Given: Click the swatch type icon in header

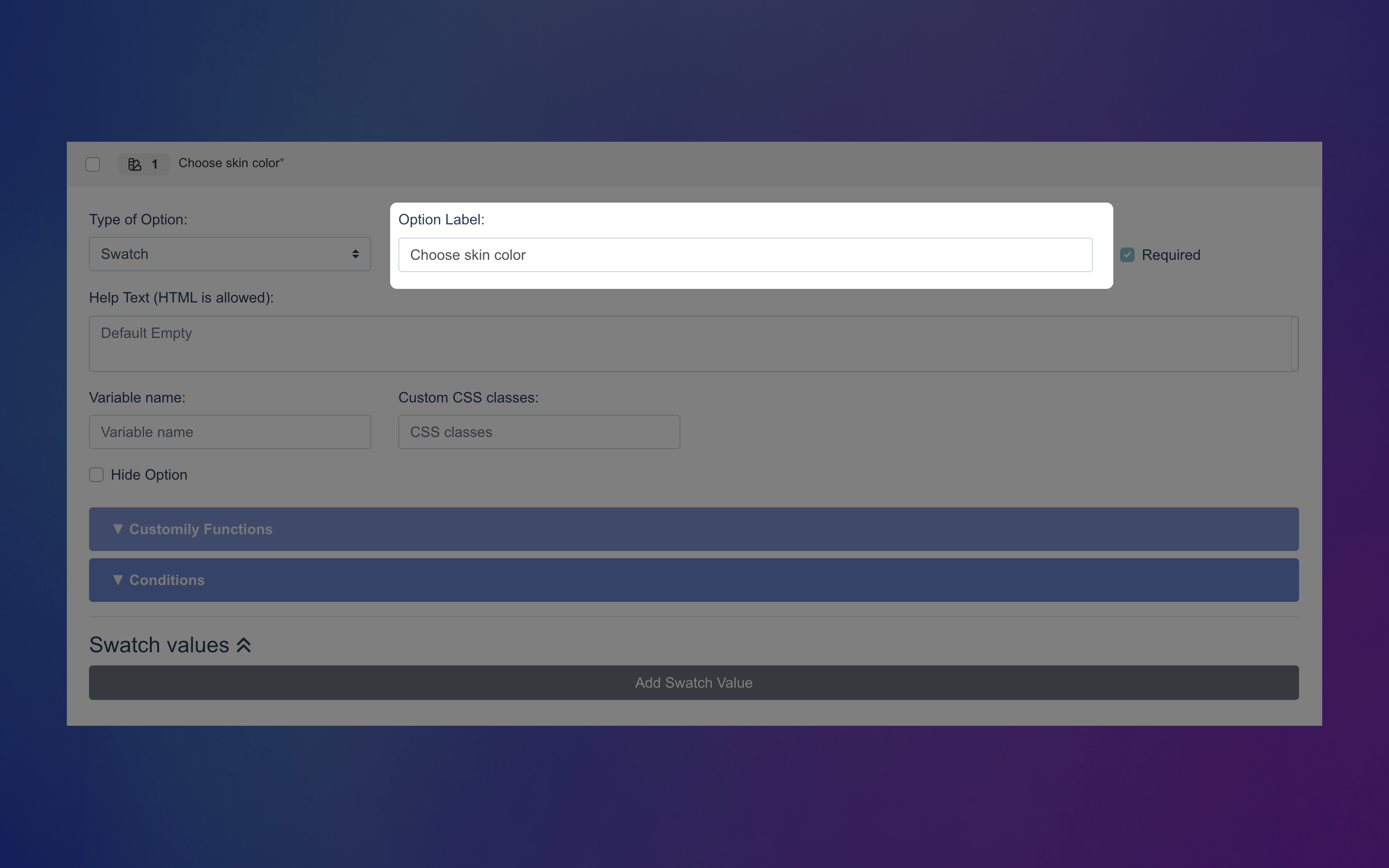Looking at the screenshot, I should coord(134,165).
